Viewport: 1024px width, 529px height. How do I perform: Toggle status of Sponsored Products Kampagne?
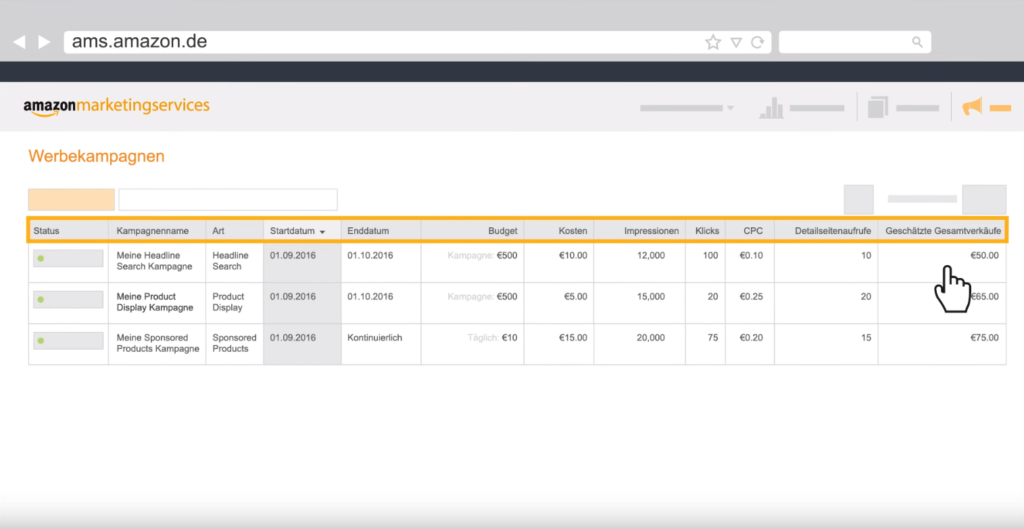coord(68,341)
